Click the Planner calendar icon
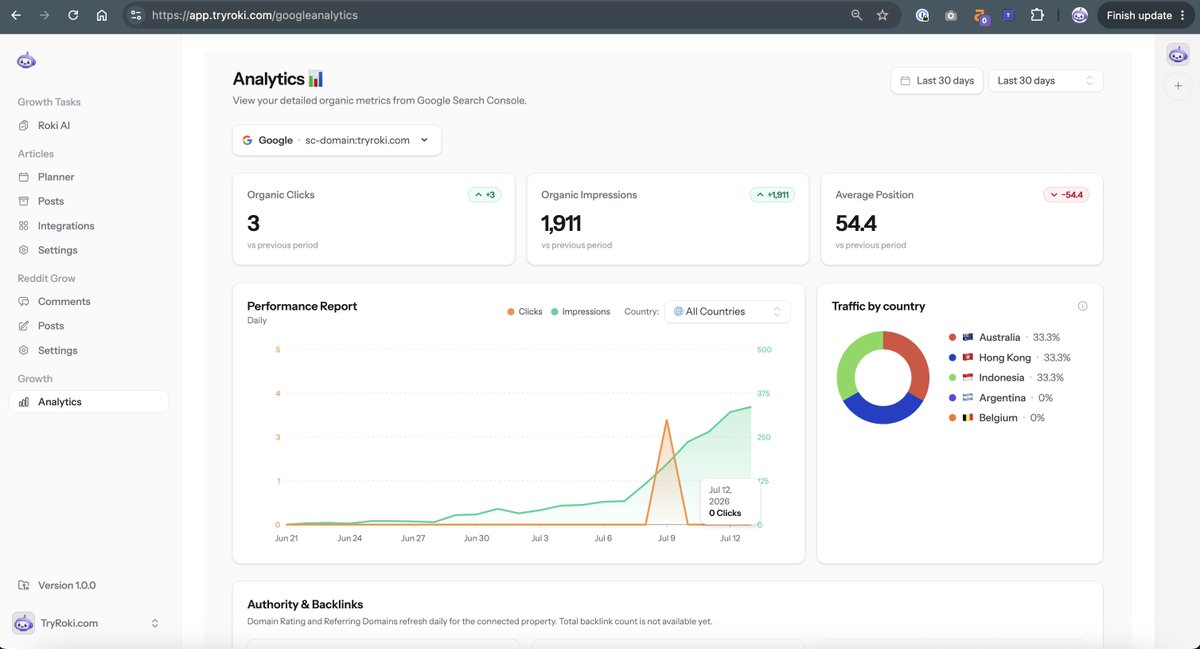1200x649 pixels. [25, 177]
